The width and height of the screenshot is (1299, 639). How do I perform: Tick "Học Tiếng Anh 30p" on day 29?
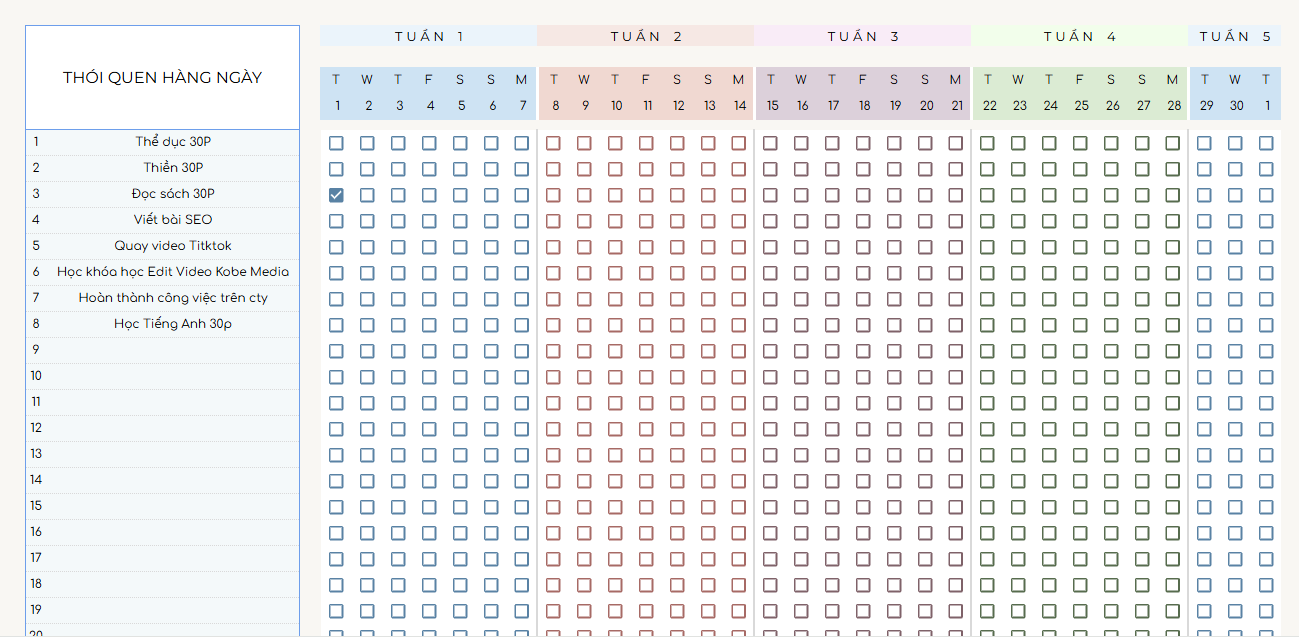coord(1204,325)
